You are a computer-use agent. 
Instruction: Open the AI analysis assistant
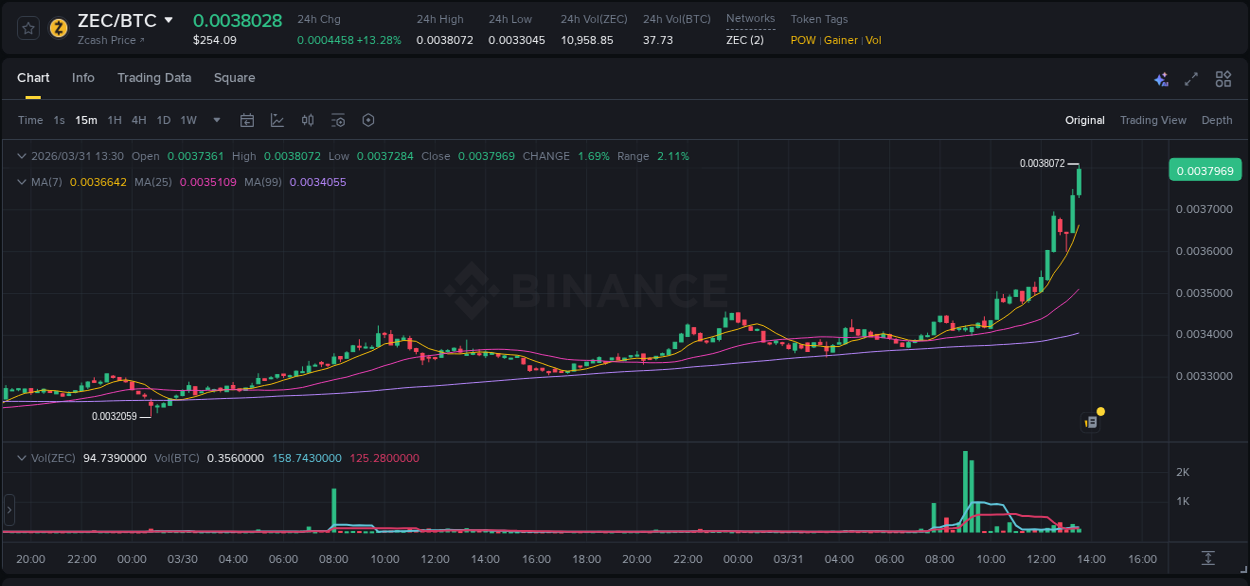click(x=1161, y=79)
